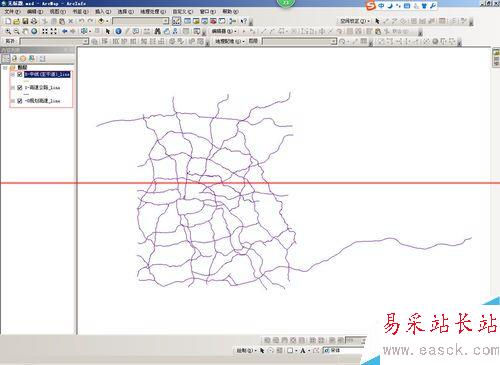The height and width of the screenshot is (365, 500).
Task: Open the 窗口 menu
Action: [x=208, y=12]
